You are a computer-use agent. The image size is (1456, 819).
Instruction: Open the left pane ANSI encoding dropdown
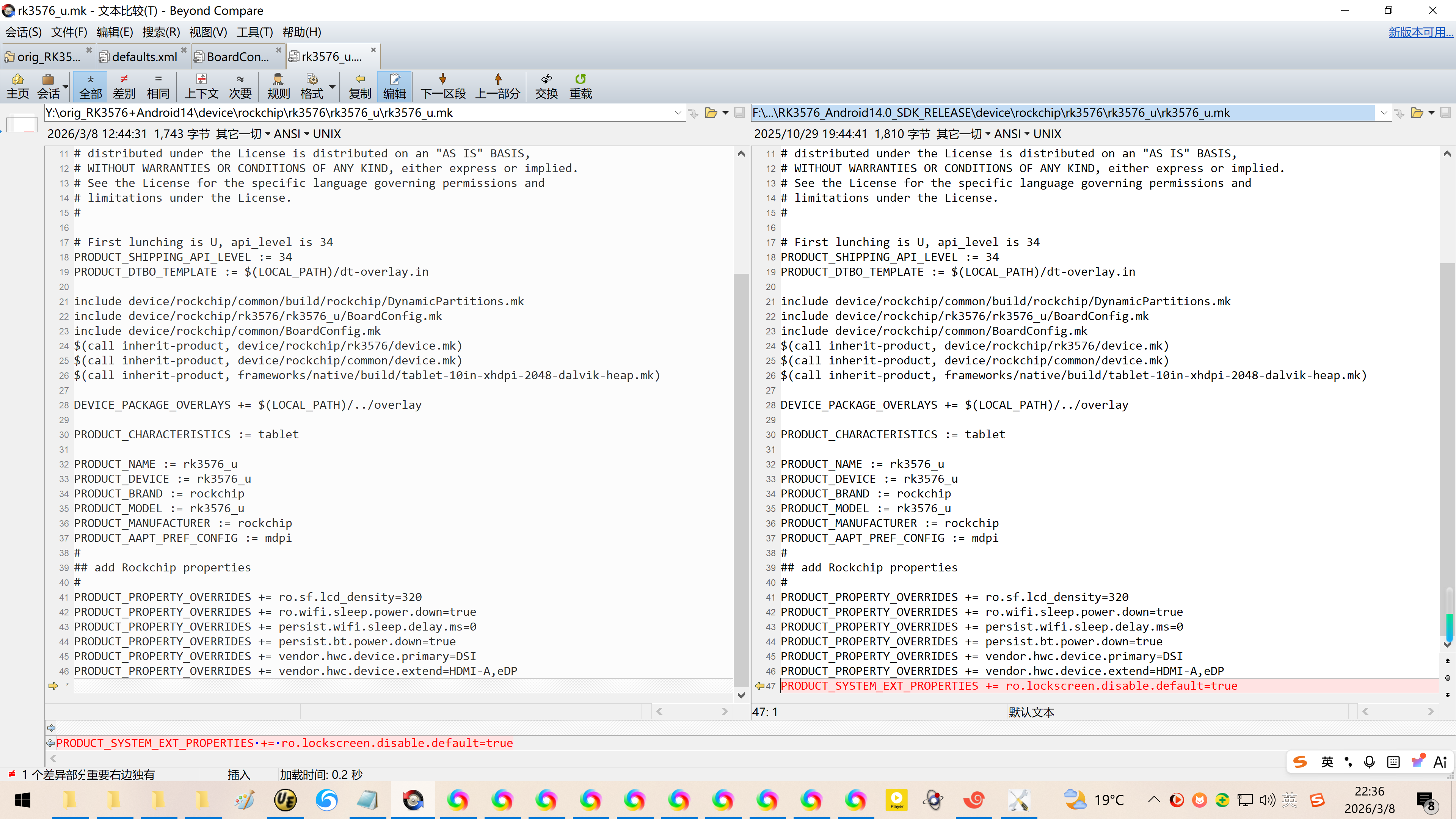pos(291,134)
